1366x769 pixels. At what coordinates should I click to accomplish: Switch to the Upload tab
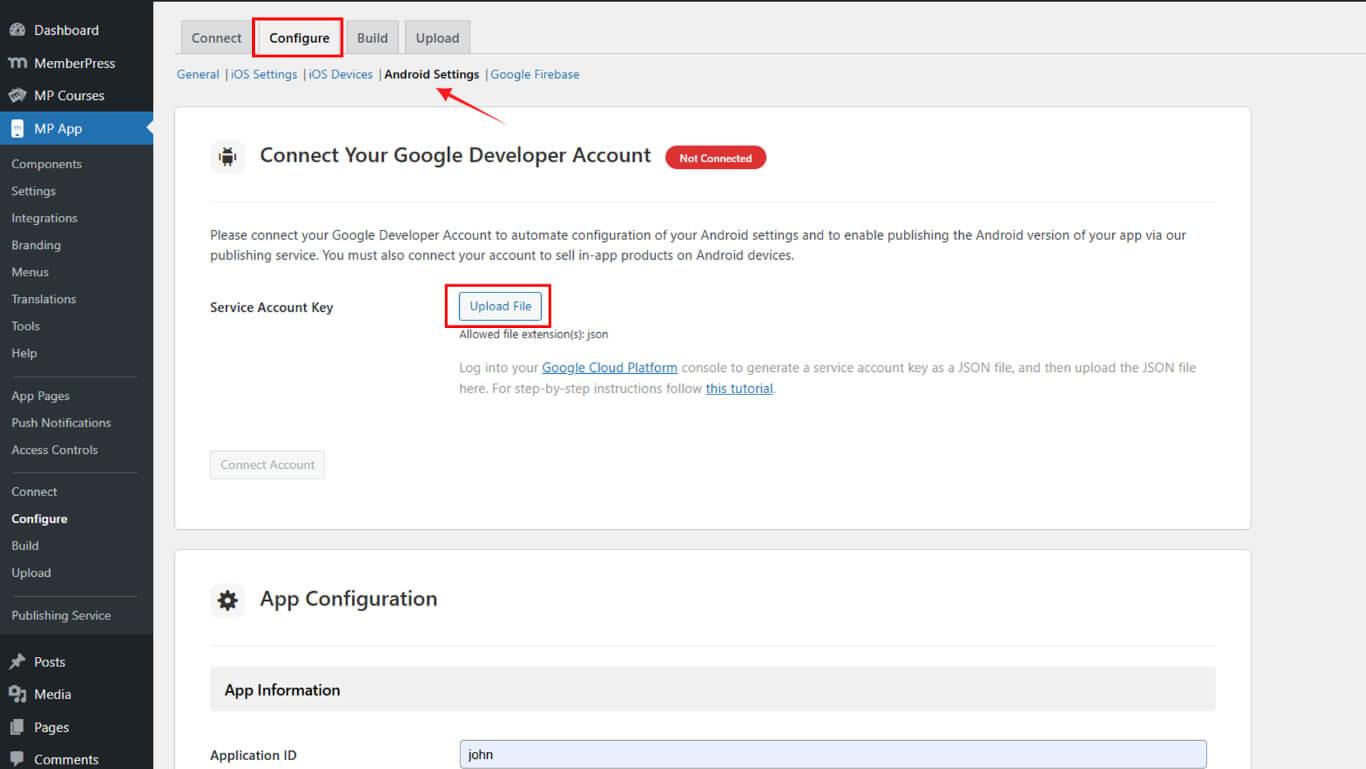(x=437, y=38)
